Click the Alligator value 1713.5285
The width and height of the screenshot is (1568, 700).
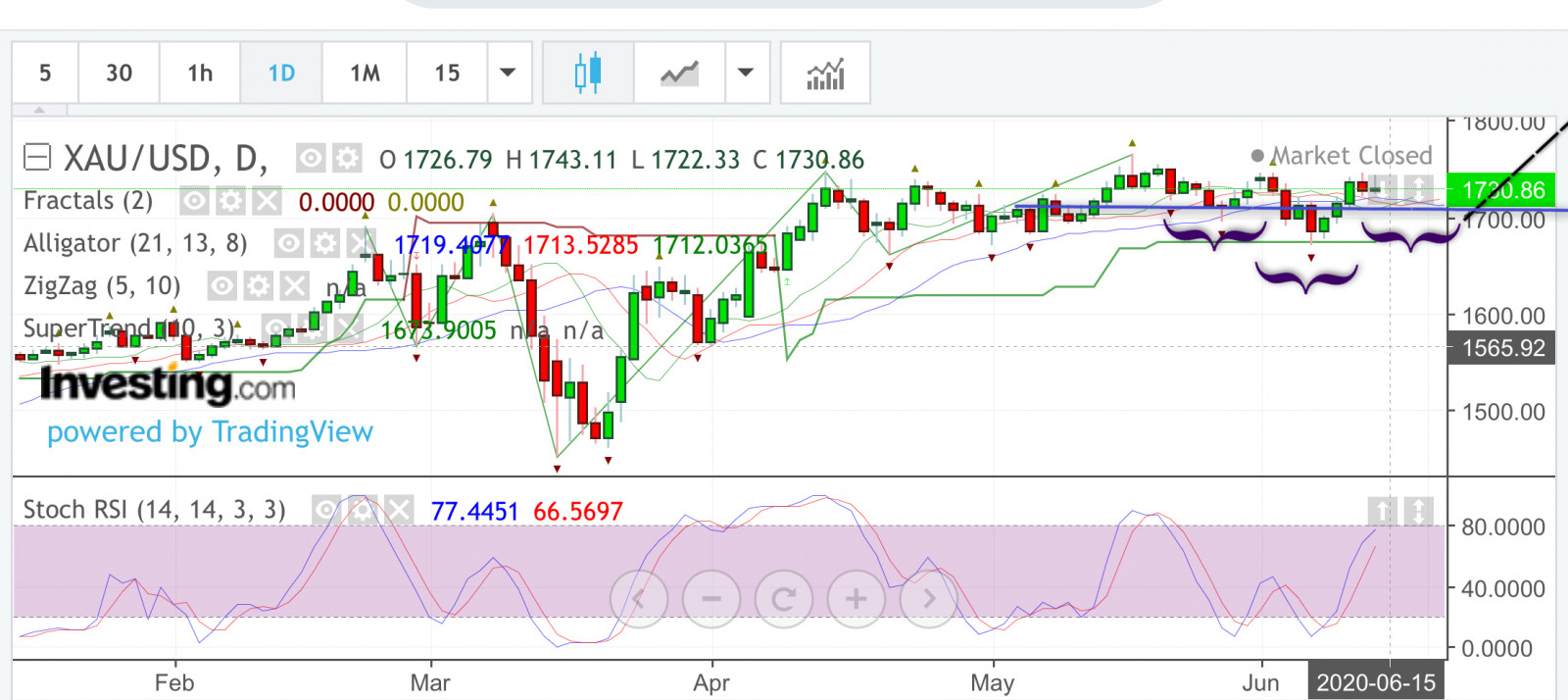(x=580, y=244)
